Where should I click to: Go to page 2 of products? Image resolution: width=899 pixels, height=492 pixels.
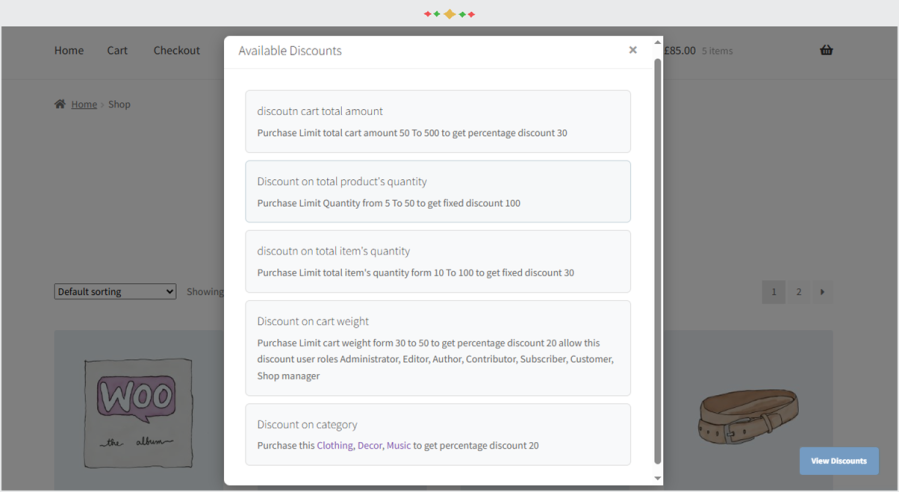(798, 292)
